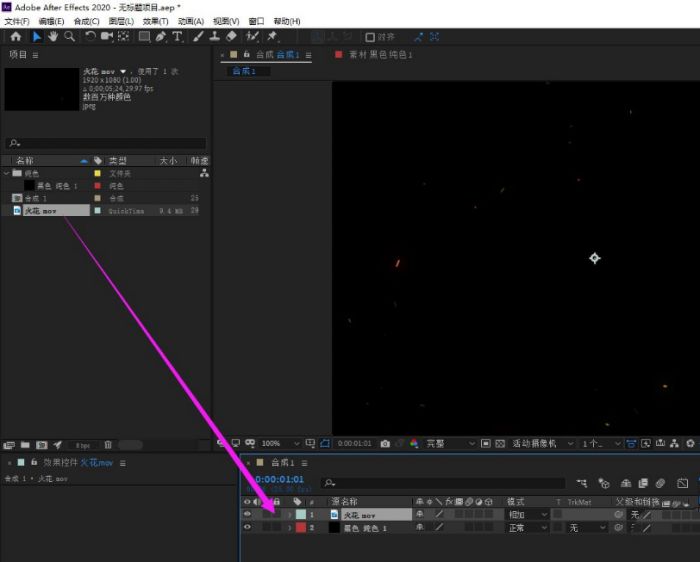Viewport: 700px width, 562px height.
Task: Click the Home icon in toolbar
Action: pos(15,36)
